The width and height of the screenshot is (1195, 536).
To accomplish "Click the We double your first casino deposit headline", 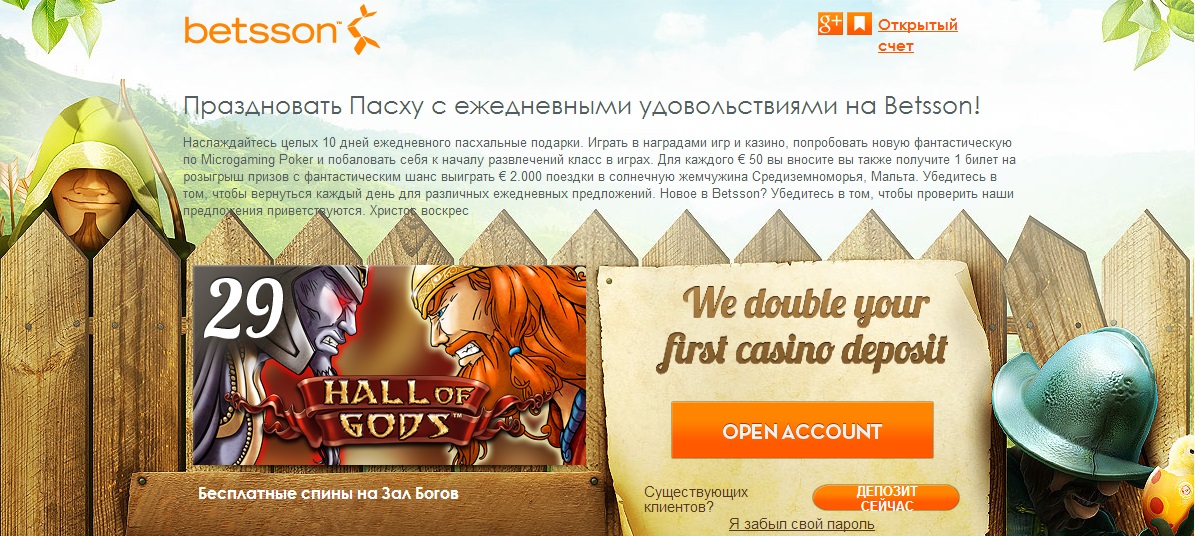I will [803, 328].
